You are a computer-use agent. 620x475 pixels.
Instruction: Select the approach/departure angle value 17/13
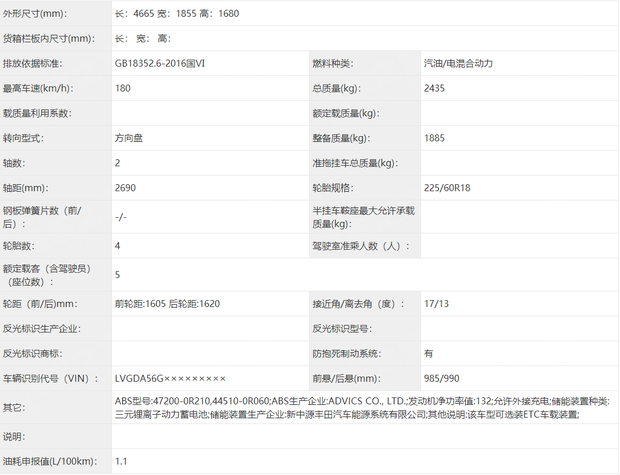click(x=437, y=304)
